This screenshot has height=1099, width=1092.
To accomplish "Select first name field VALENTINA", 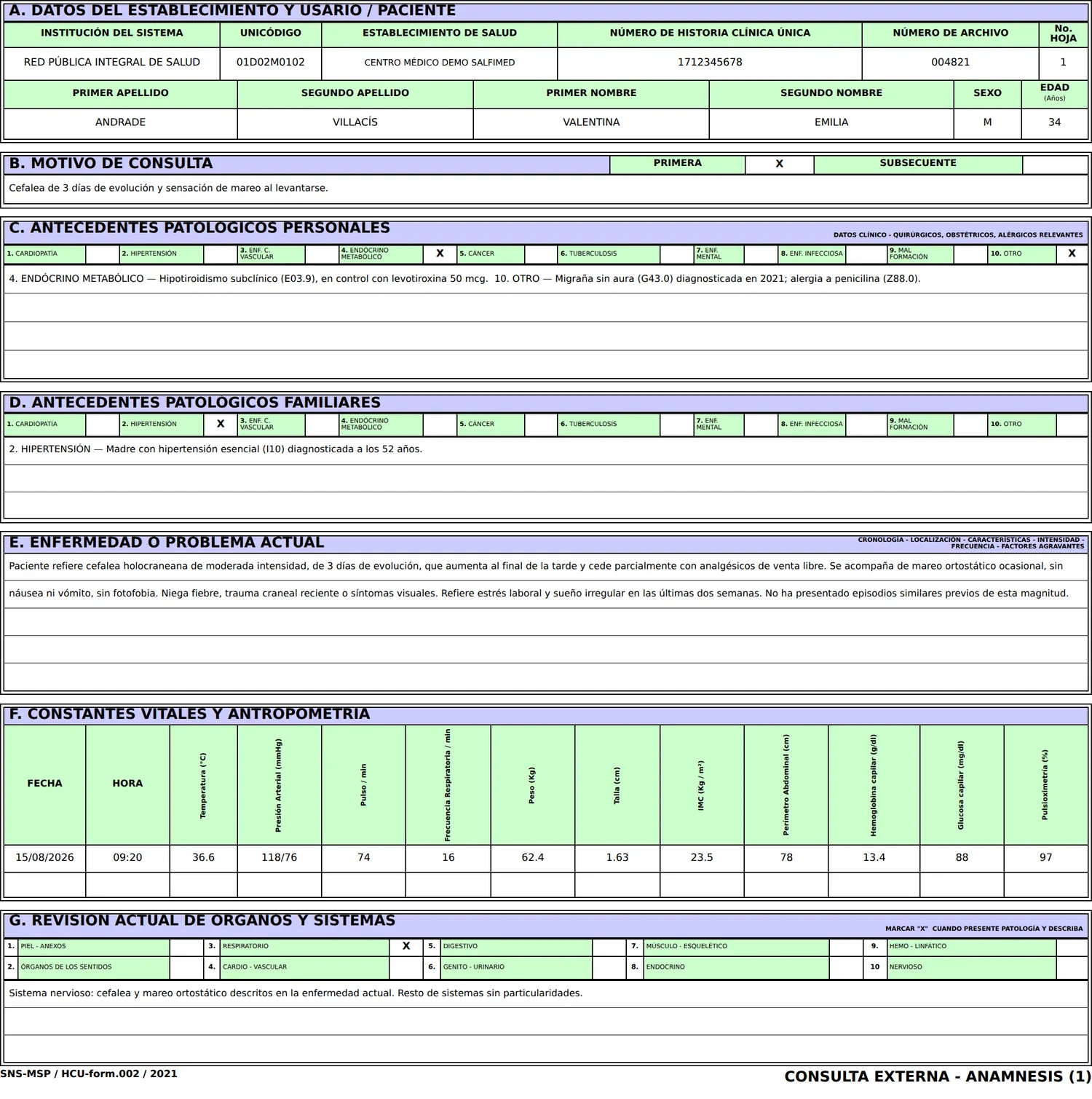I will pos(591,123).
